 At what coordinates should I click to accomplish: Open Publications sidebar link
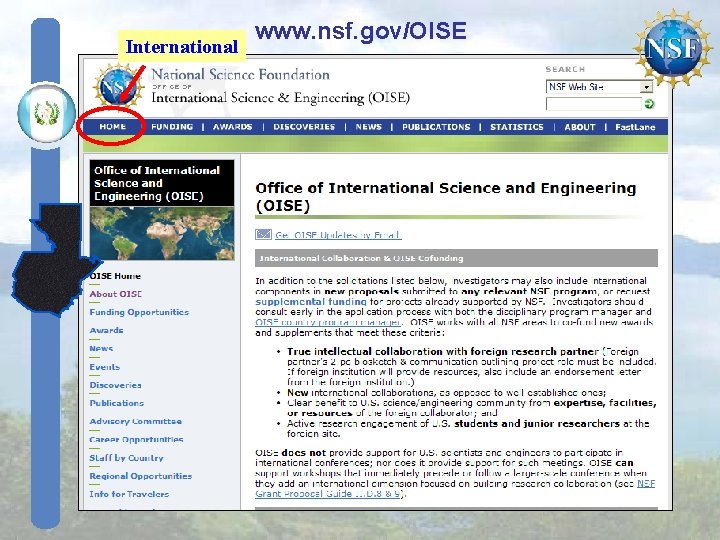click(x=117, y=403)
